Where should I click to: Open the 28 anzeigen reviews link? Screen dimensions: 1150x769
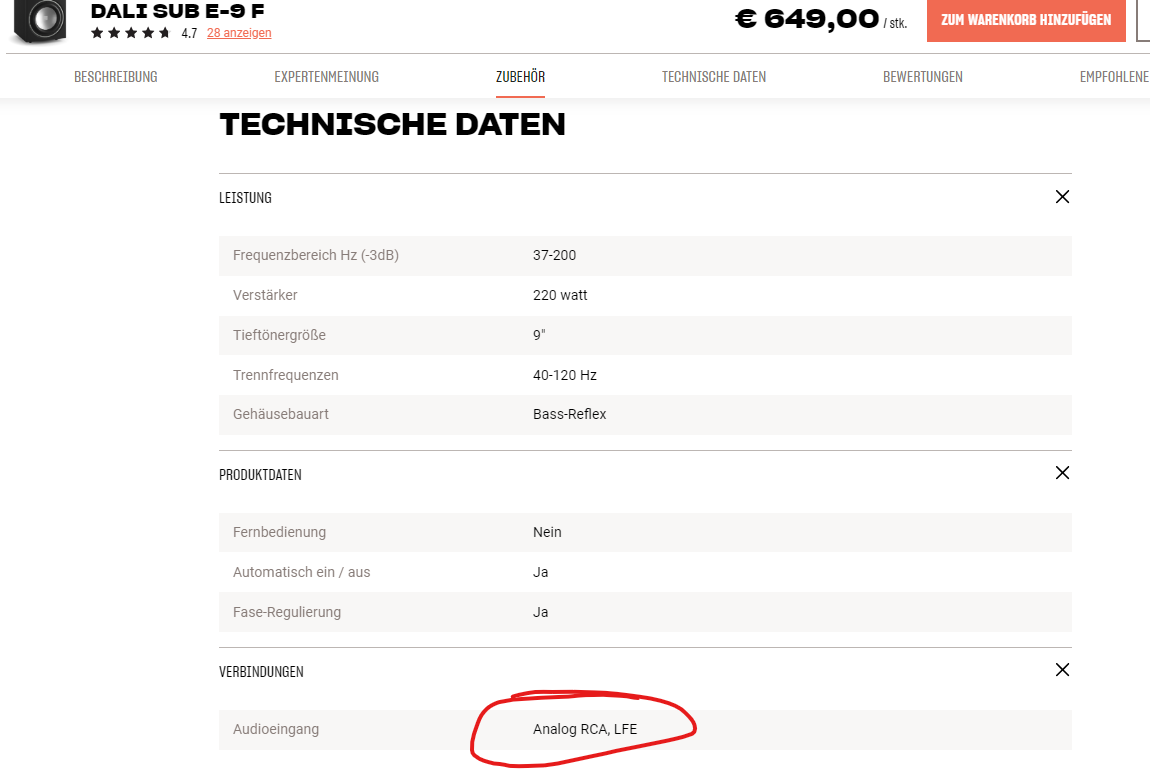(239, 33)
